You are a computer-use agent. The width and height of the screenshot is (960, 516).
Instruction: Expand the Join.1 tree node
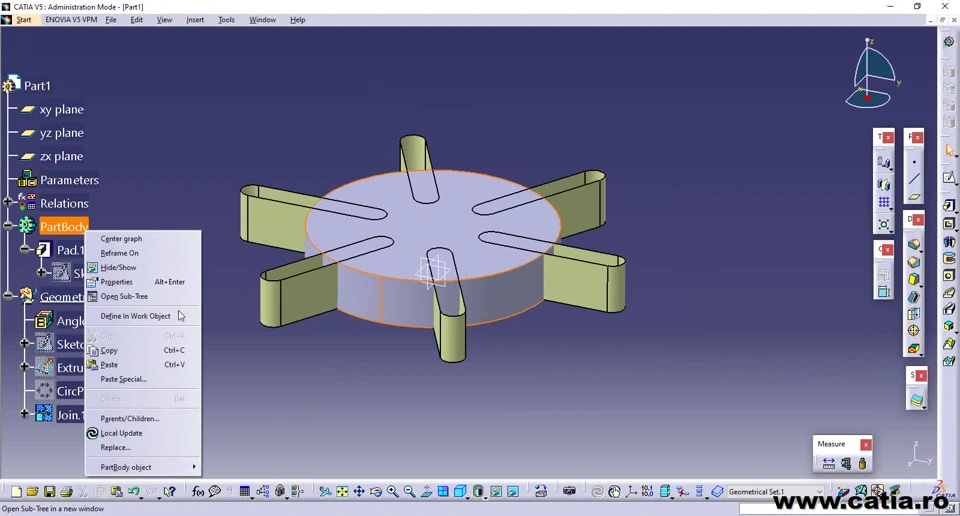click(24, 414)
